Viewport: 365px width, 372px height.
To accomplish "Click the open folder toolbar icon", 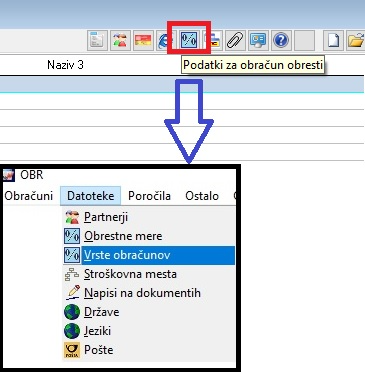I will coord(356,40).
